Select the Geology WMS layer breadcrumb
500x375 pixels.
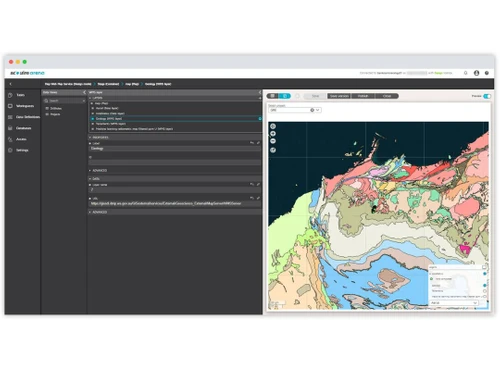(x=158, y=84)
